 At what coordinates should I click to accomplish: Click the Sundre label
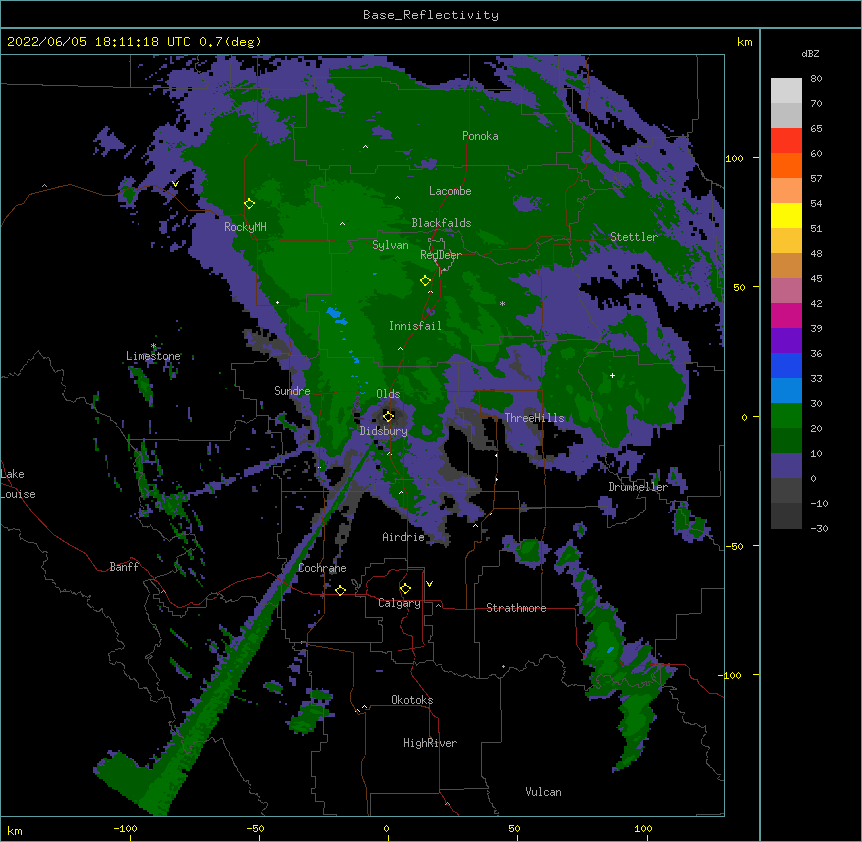pyautogui.click(x=292, y=391)
